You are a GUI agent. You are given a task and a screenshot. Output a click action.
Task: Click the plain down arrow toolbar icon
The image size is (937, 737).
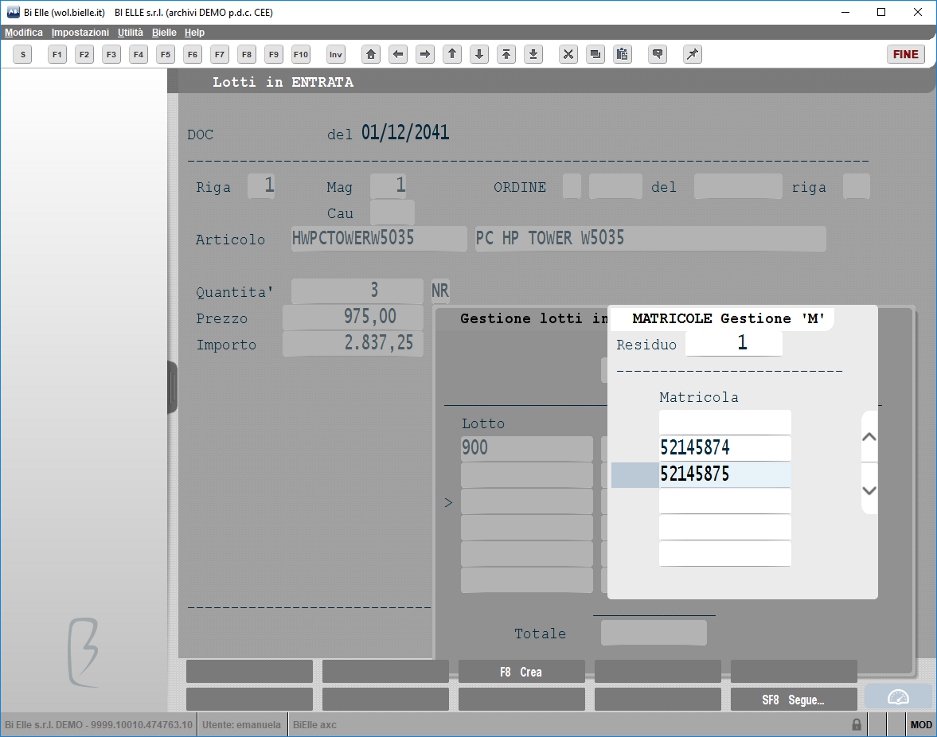click(x=479, y=54)
